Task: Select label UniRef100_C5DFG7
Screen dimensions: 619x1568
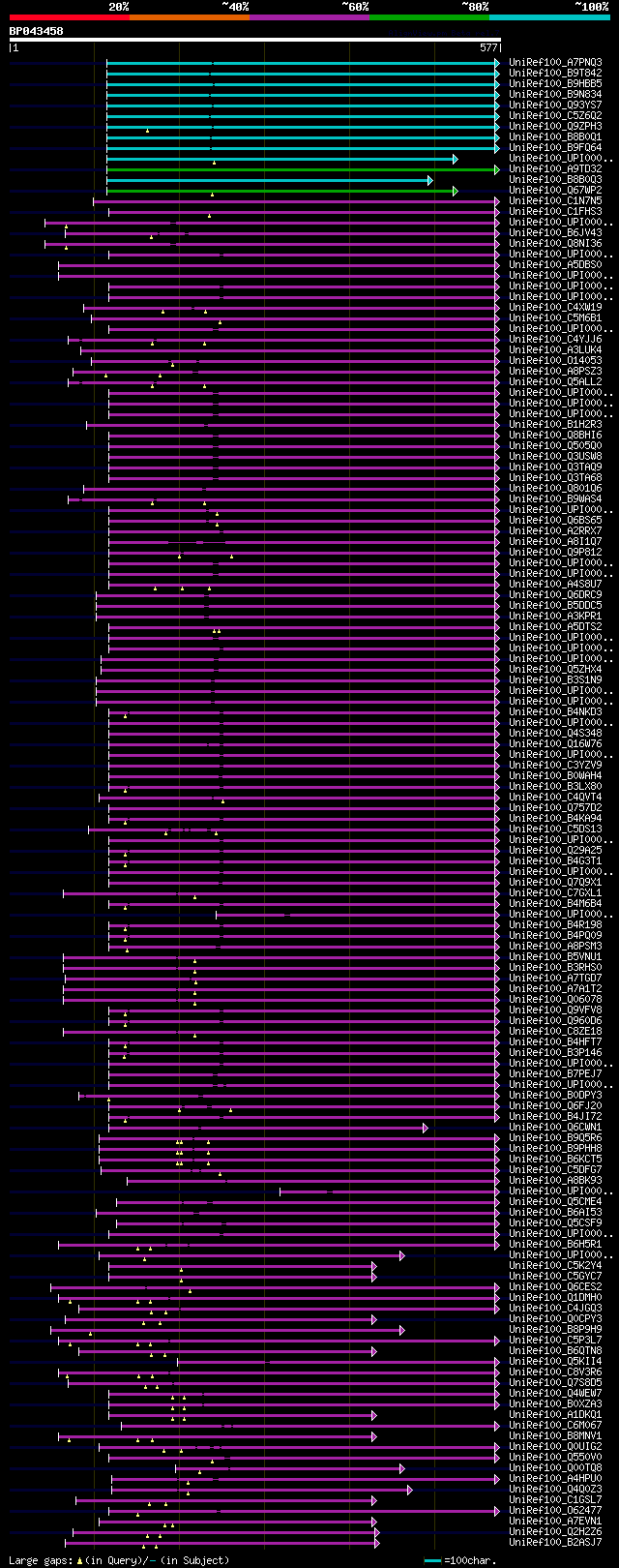Action: point(555,1169)
